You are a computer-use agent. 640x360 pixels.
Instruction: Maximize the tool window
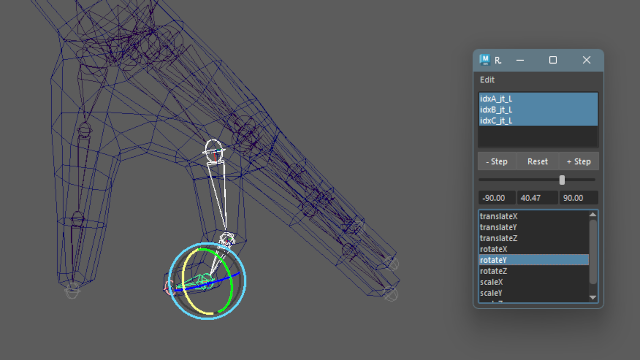coord(553,60)
